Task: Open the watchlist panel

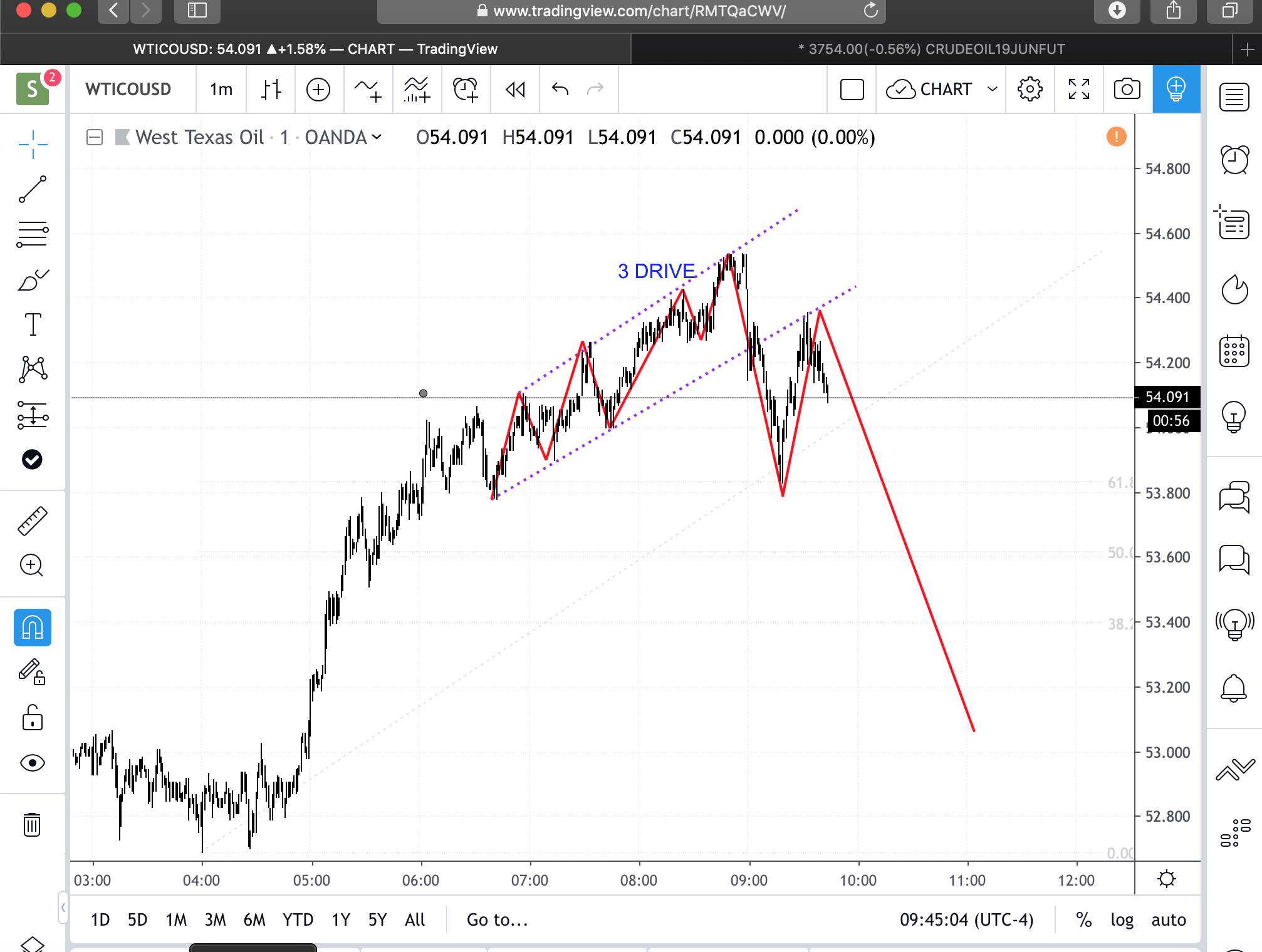Action: tap(1234, 96)
